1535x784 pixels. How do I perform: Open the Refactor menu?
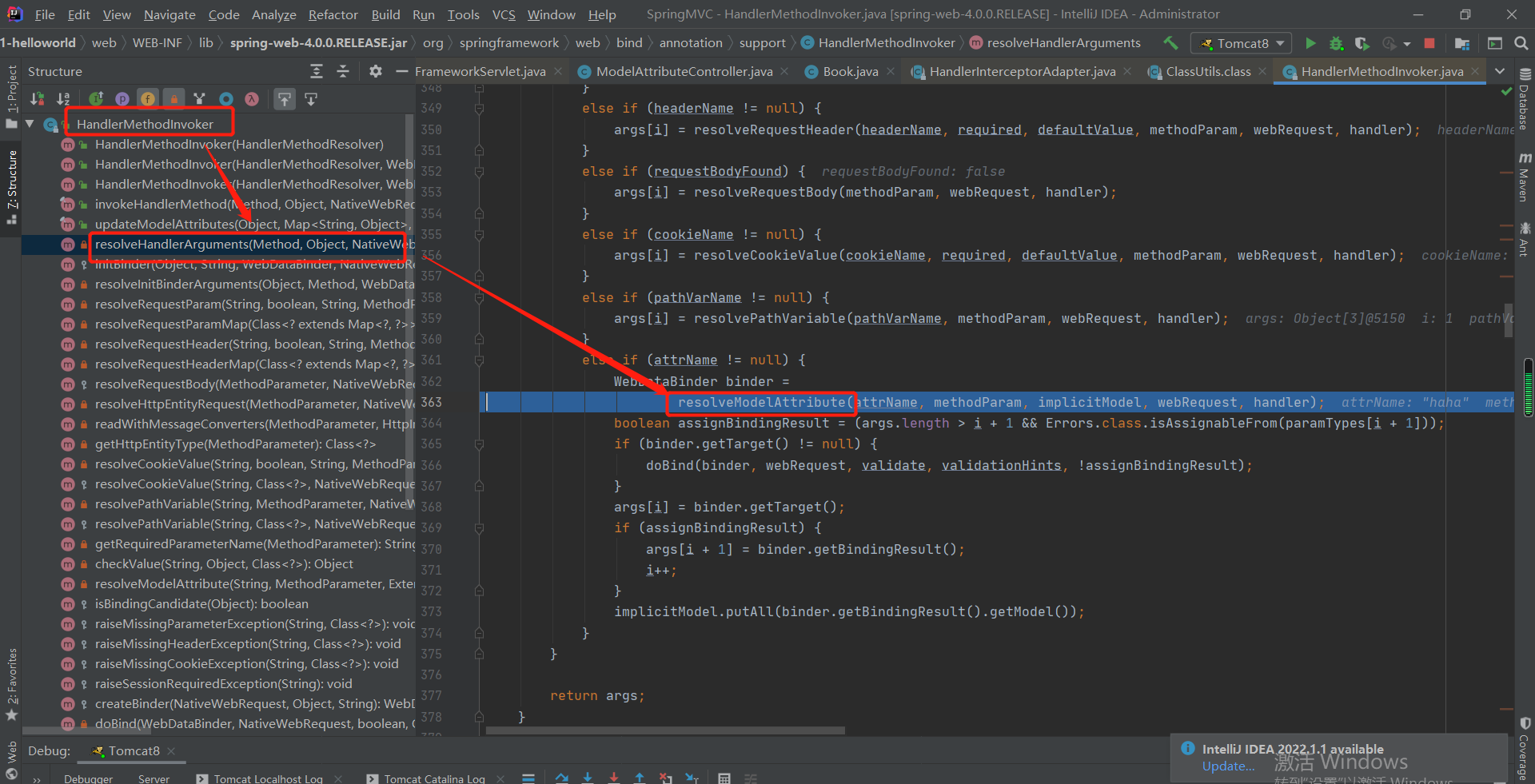(x=333, y=14)
